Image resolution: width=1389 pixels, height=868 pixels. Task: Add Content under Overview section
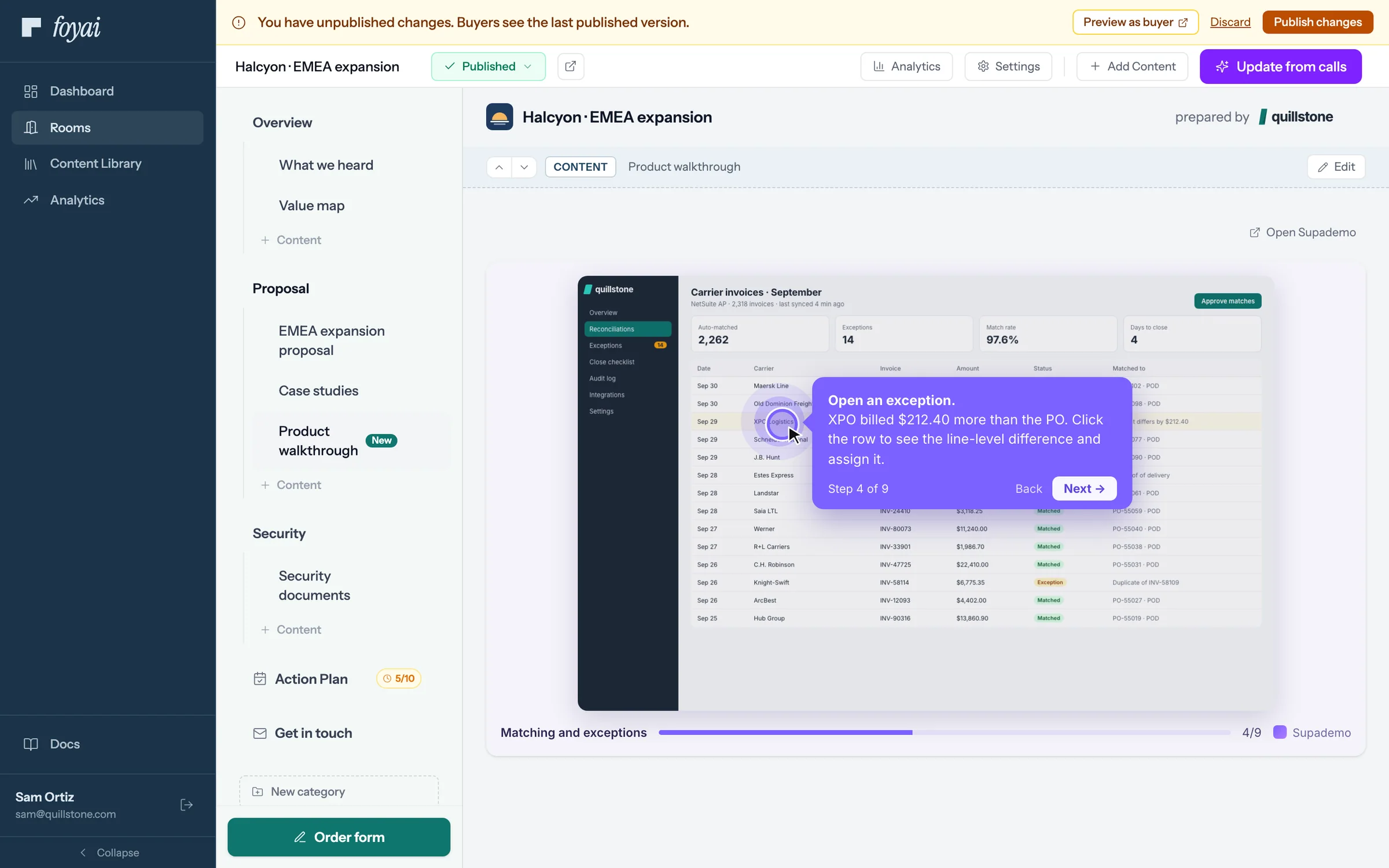click(x=291, y=240)
